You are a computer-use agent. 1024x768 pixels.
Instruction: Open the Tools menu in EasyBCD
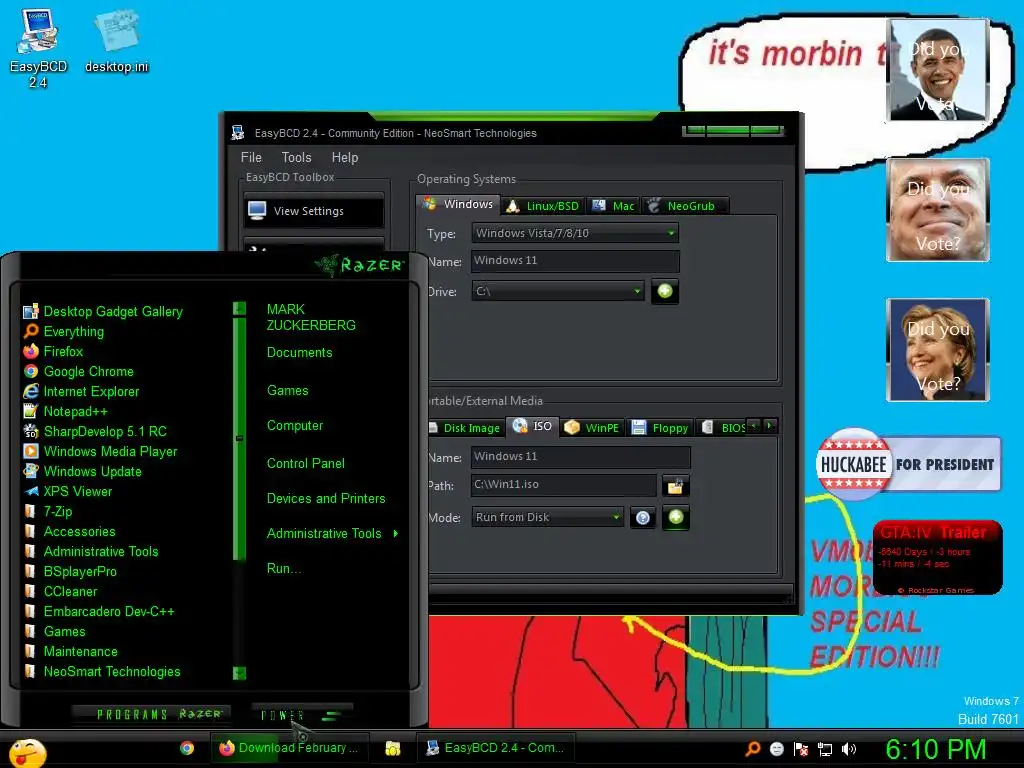click(296, 157)
